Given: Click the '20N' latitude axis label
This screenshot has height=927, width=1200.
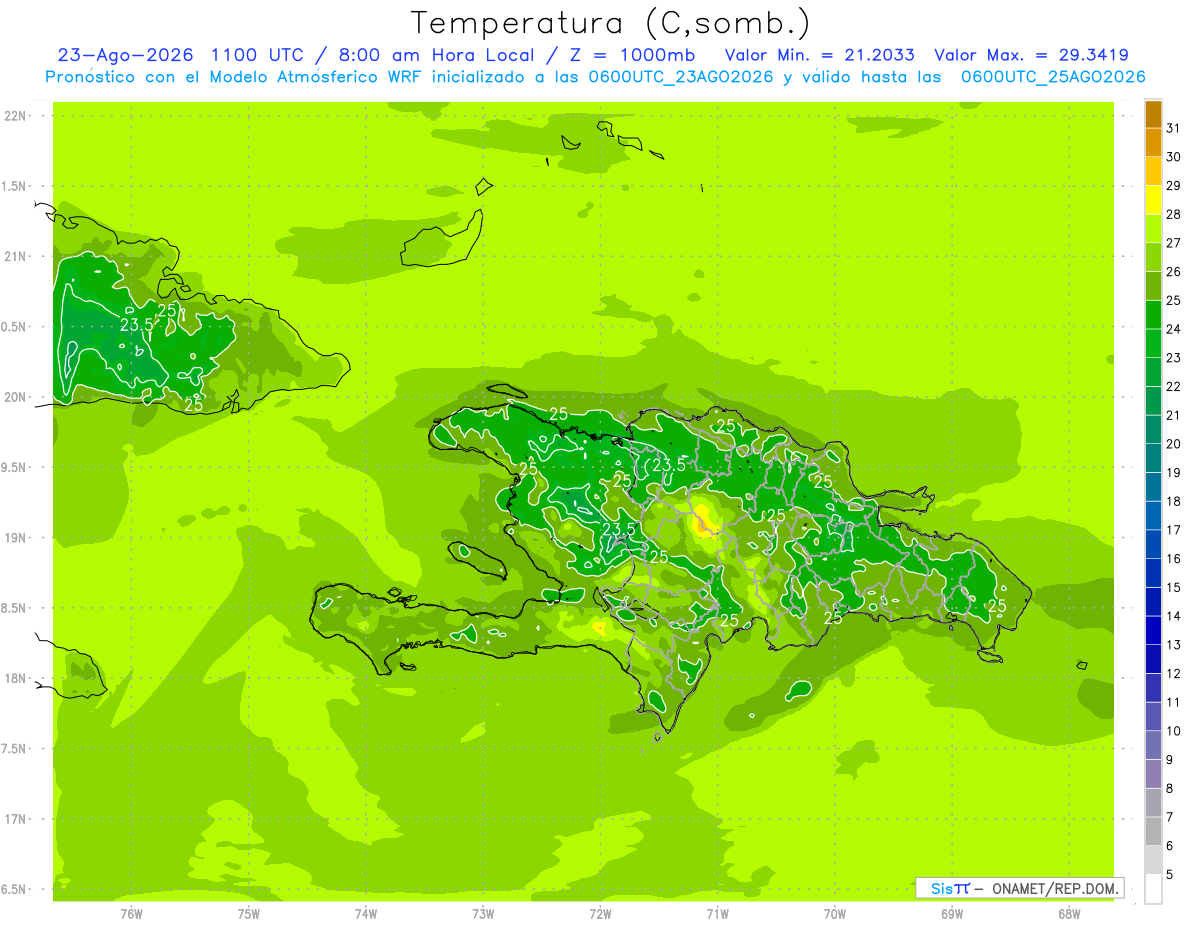Looking at the screenshot, I should [x=16, y=397].
